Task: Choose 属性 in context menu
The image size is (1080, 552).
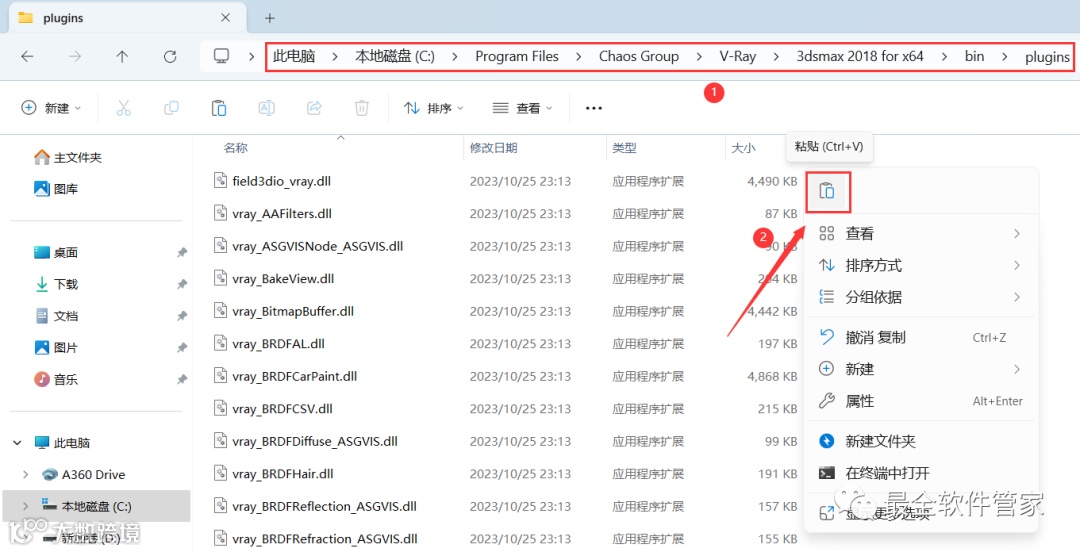Action: 920,400
